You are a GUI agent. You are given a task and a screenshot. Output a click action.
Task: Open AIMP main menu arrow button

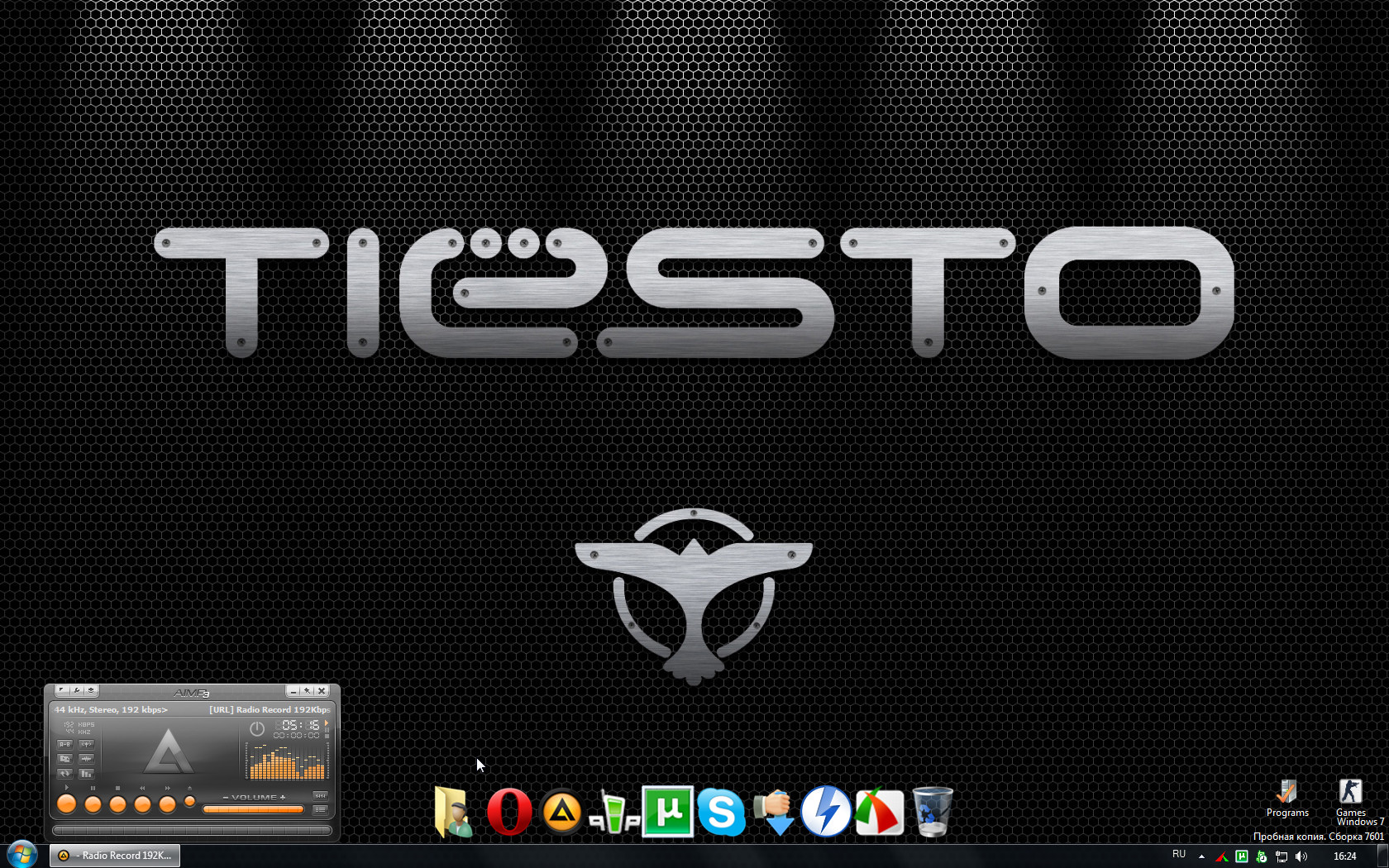point(62,690)
